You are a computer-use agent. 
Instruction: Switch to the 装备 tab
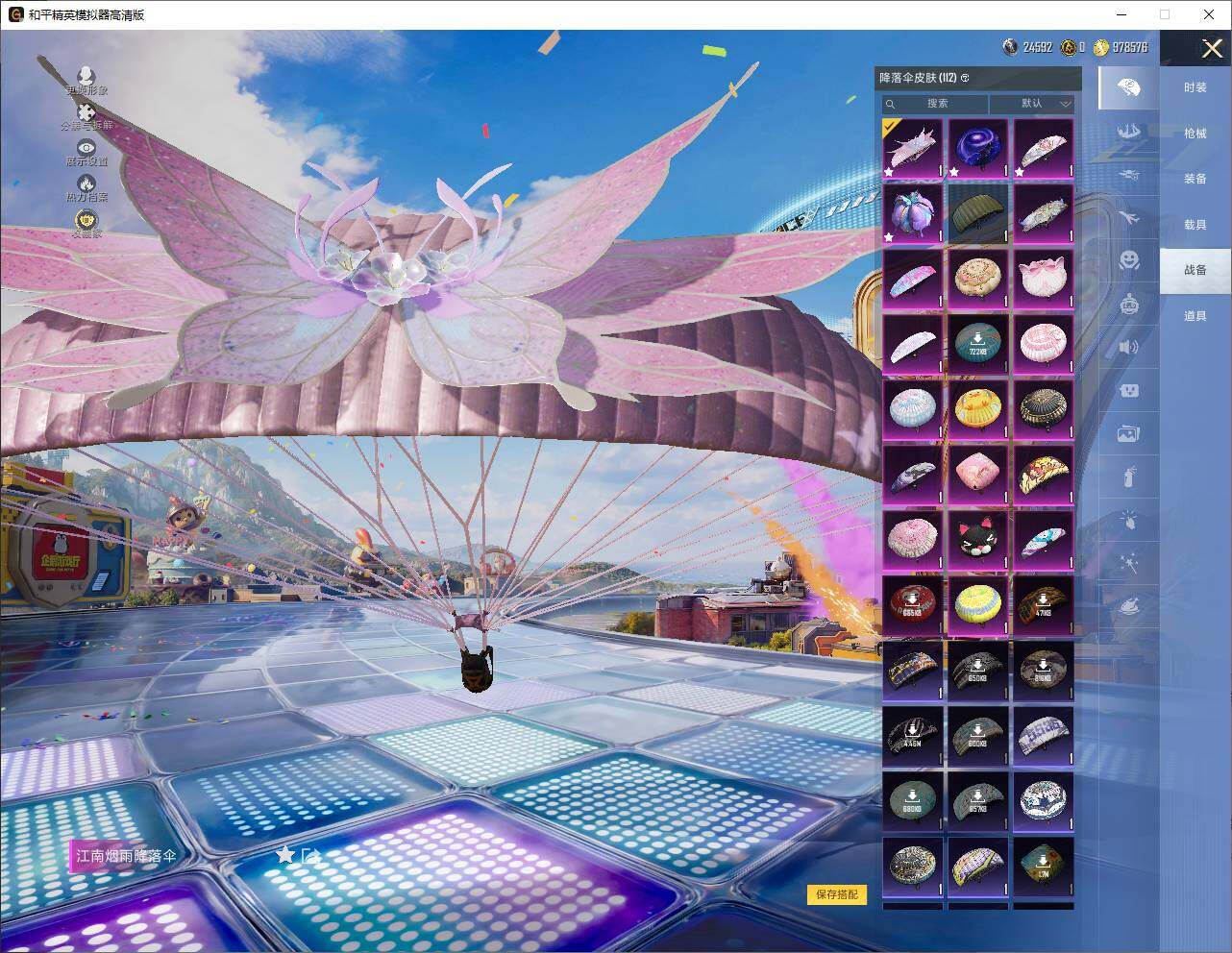(1195, 179)
